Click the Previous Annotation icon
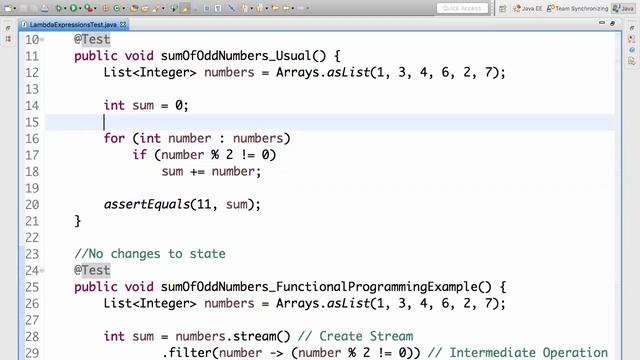The image size is (640, 360). coord(259,8)
